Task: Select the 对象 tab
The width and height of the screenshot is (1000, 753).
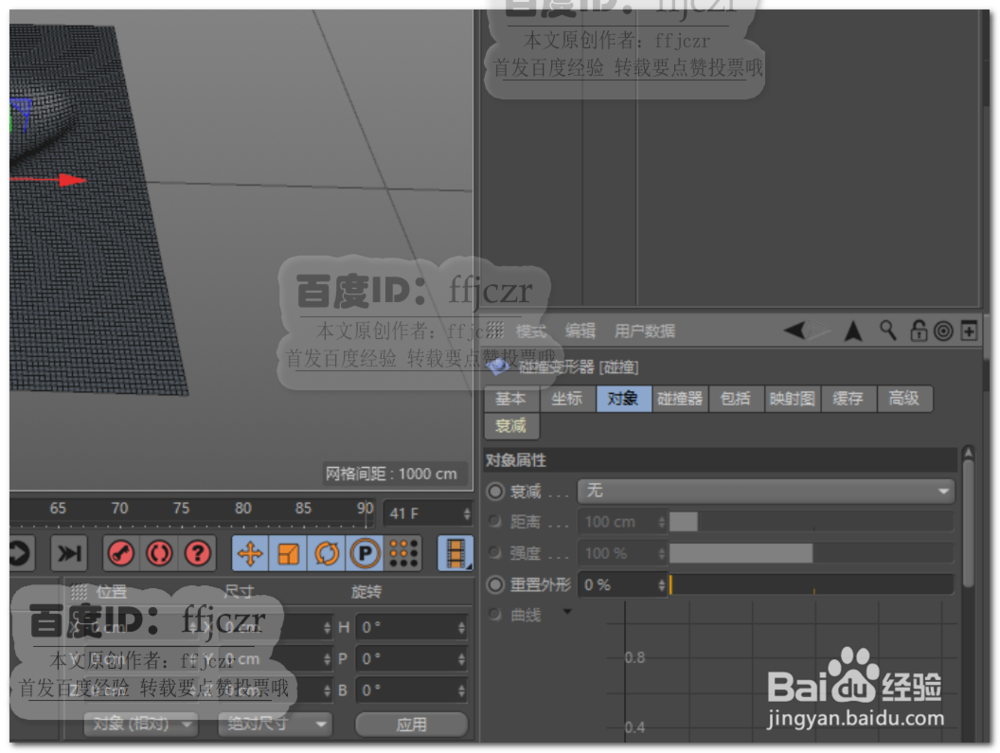Action: (x=623, y=398)
